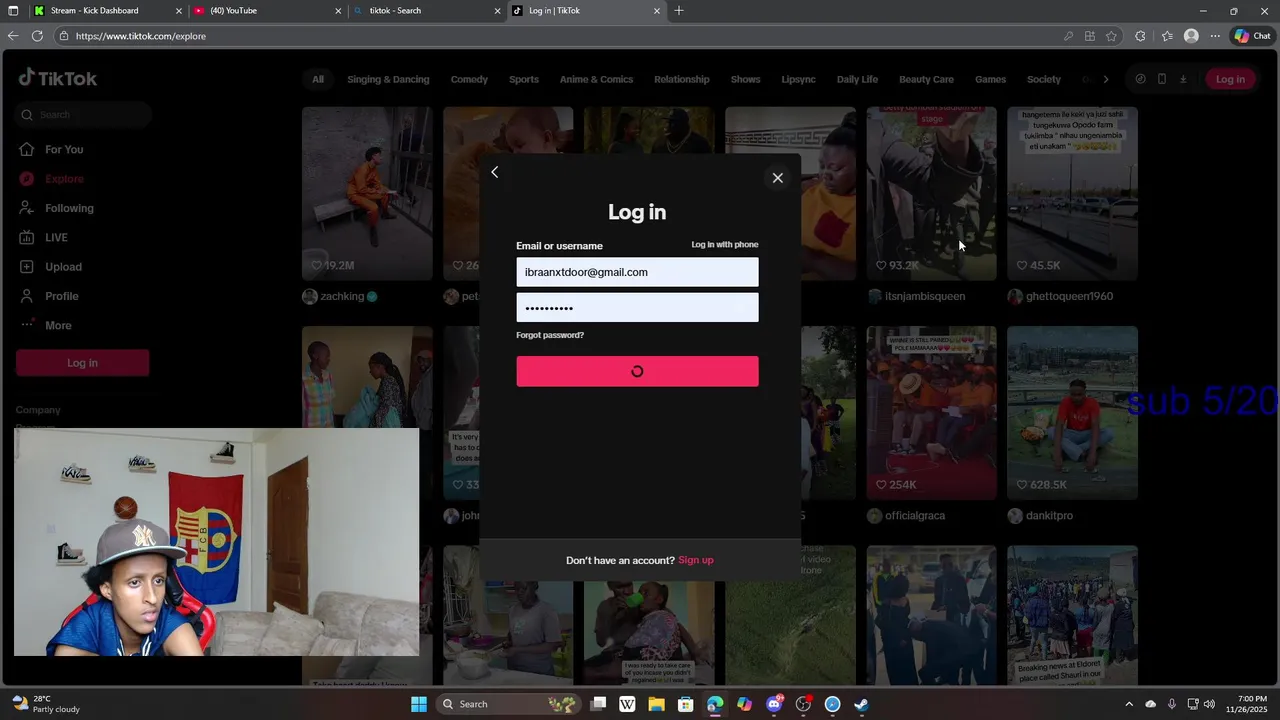Click the Email or username field
This screenshot has height=720, width=1280.
[x=637, y=272]
